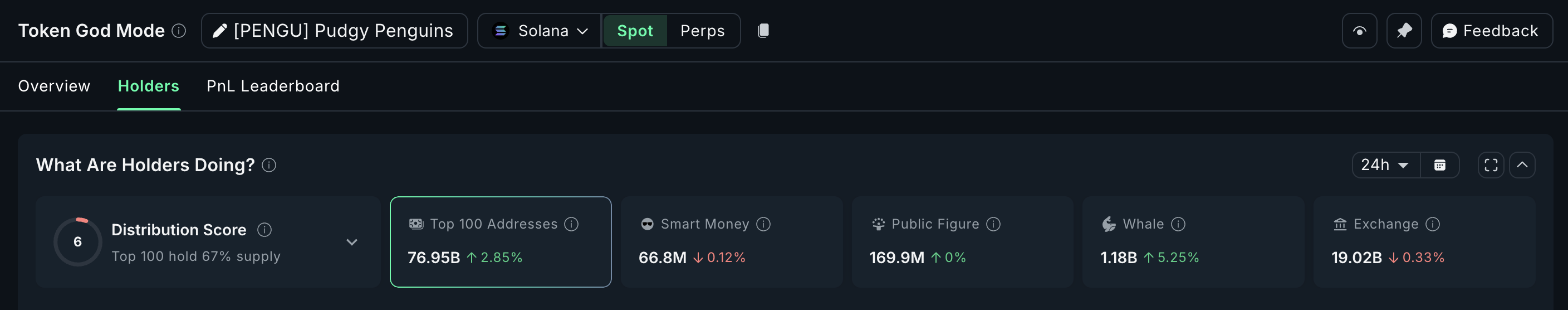Expand the Distribution Score chevron

point(352,242)
